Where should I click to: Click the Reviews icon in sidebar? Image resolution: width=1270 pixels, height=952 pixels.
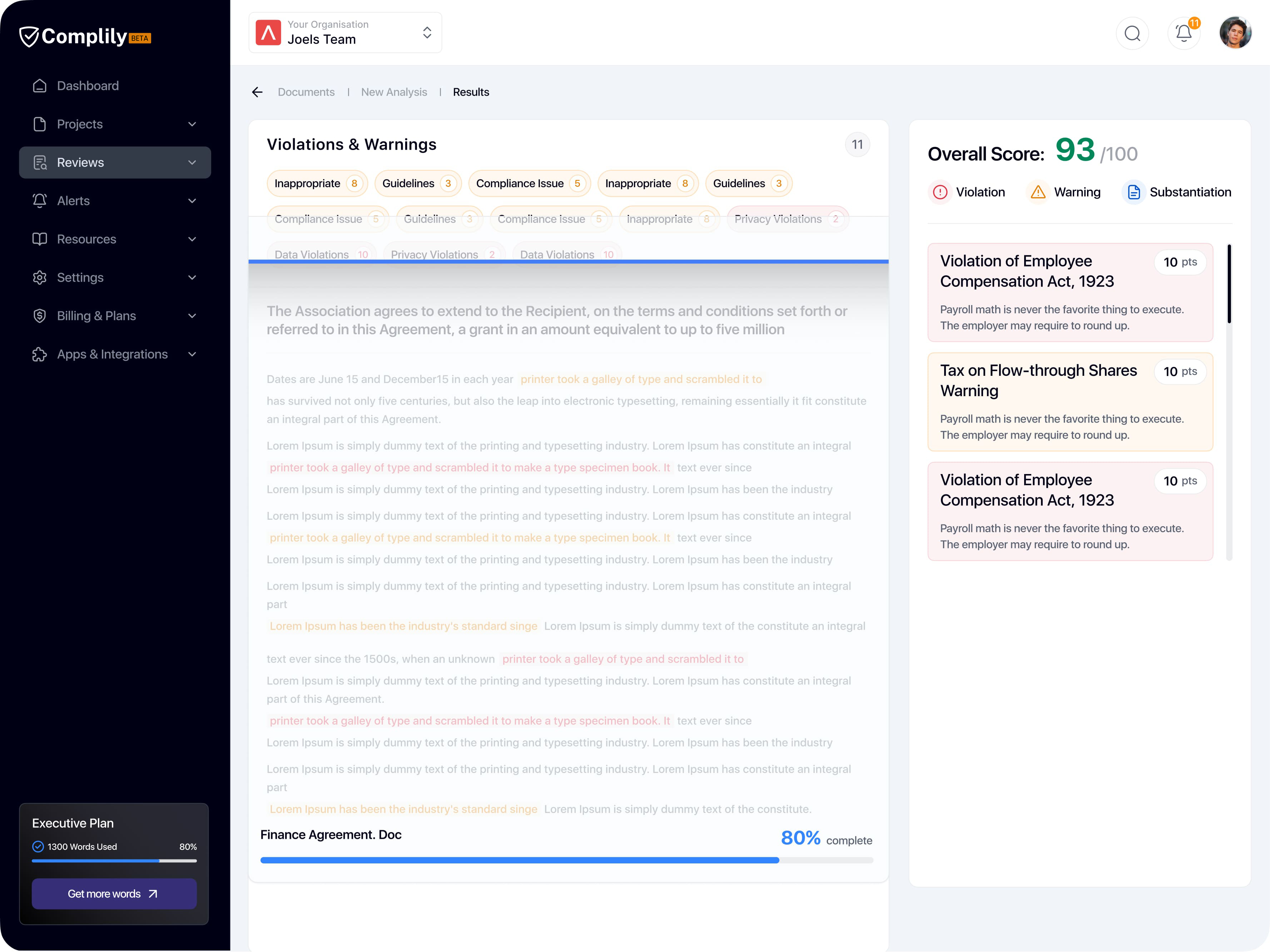[x=40, y=163]
